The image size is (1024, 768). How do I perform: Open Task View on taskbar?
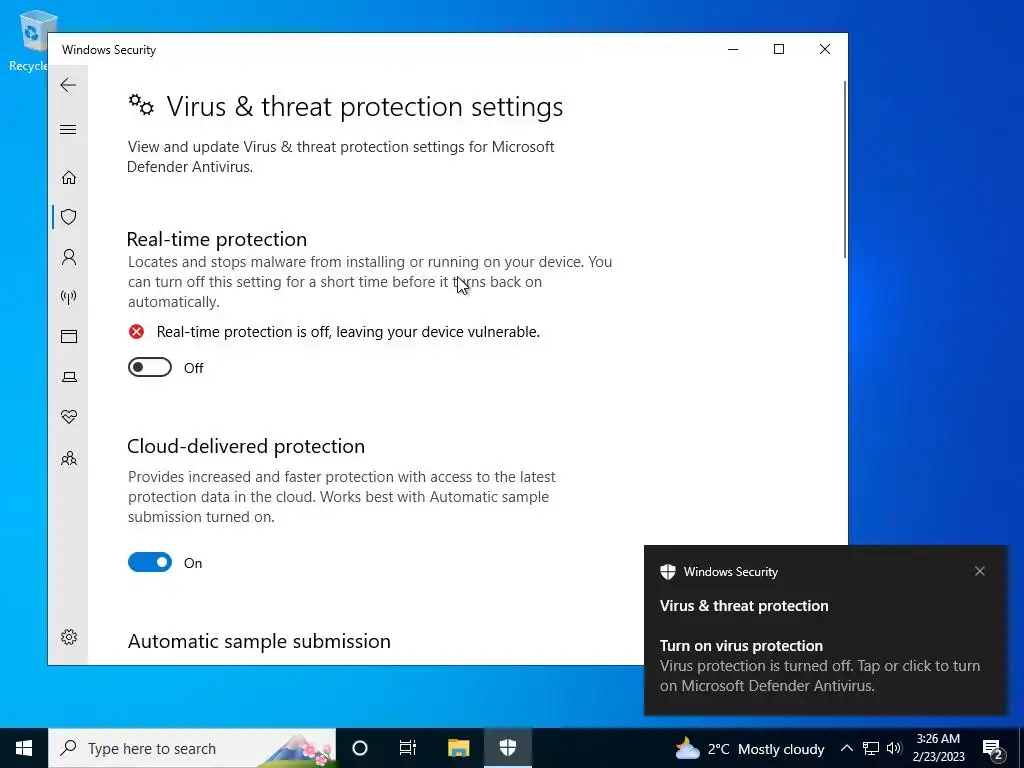pyautogui.click(x=408, y=748)
